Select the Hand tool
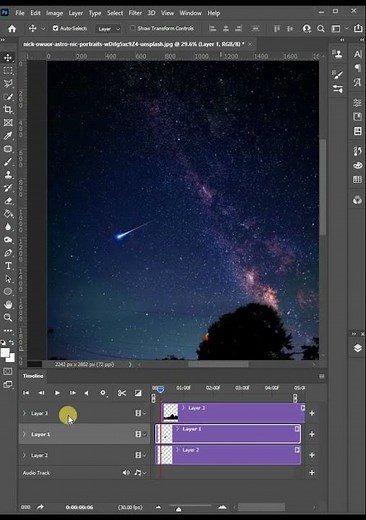 point(8,304)
